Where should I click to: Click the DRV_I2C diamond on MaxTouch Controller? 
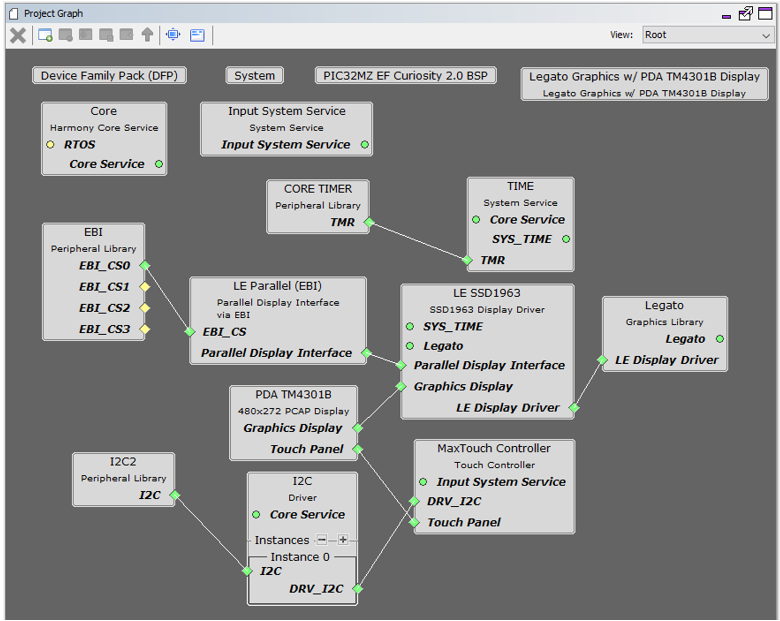[414, 501]
